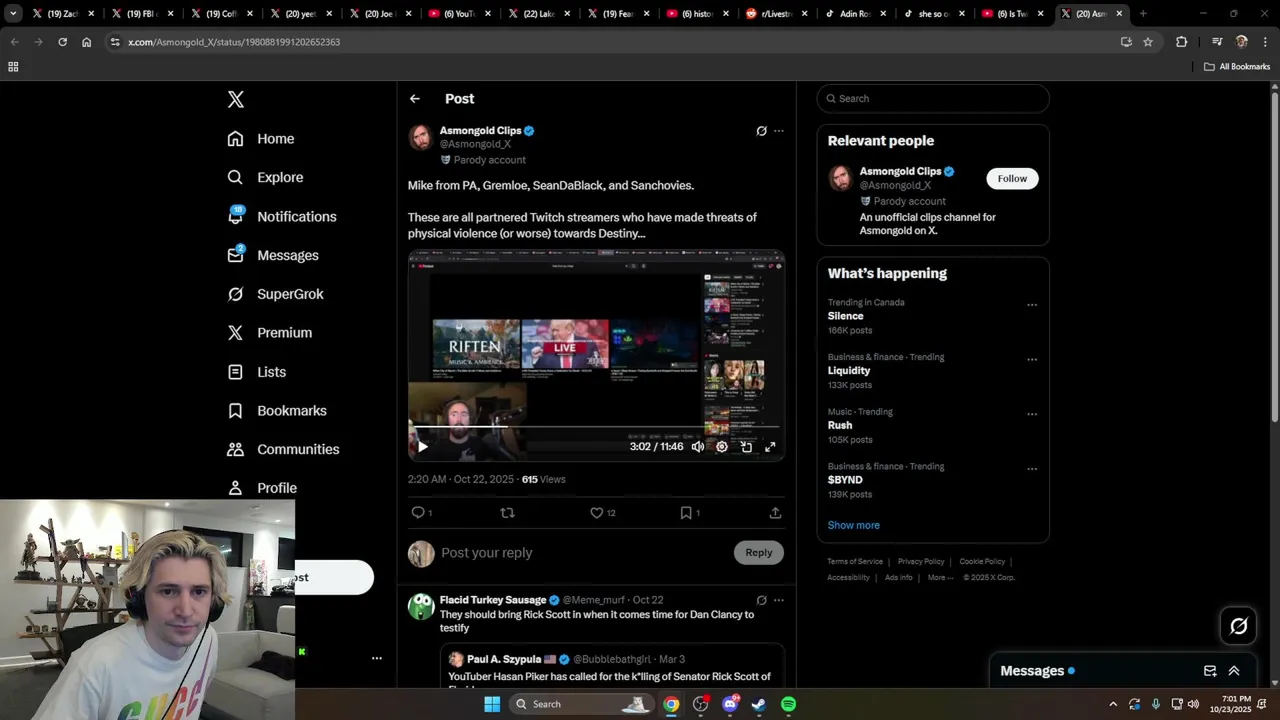1280x720 pixels.
Task: Open more options for Rush trend
Action: pos(1032,414)
